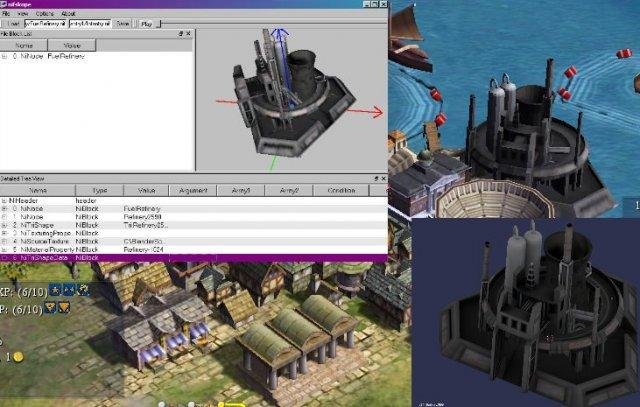Close the File Block List panel
Viewport: 640px width, 407px height.
[x=188, y=34]
